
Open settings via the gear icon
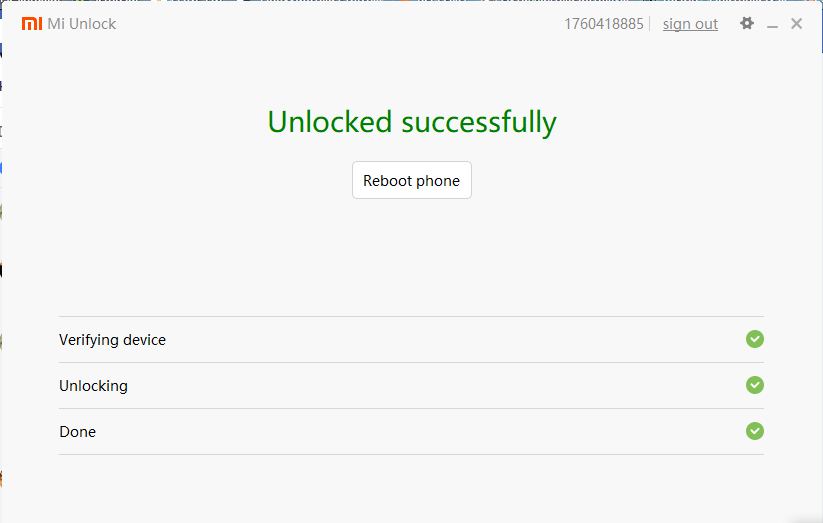pos(747,23)
